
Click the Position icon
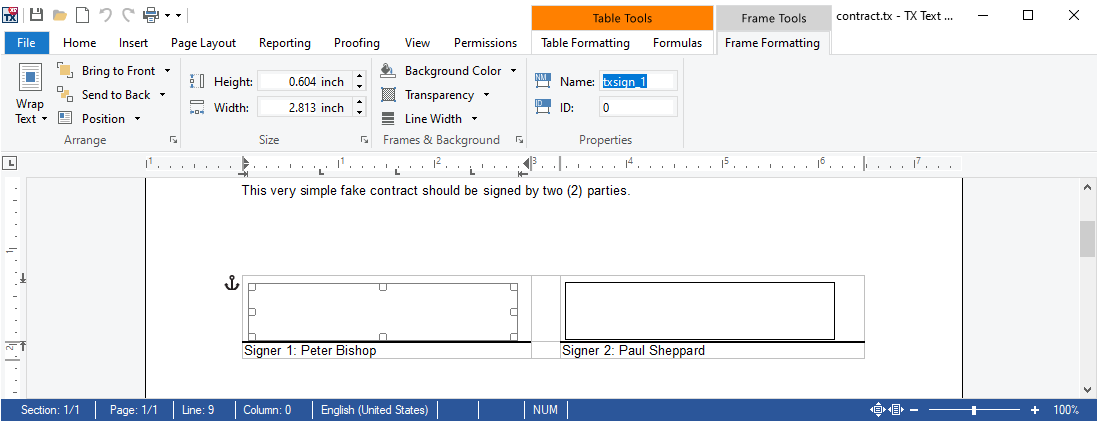(x=65, y=118)
